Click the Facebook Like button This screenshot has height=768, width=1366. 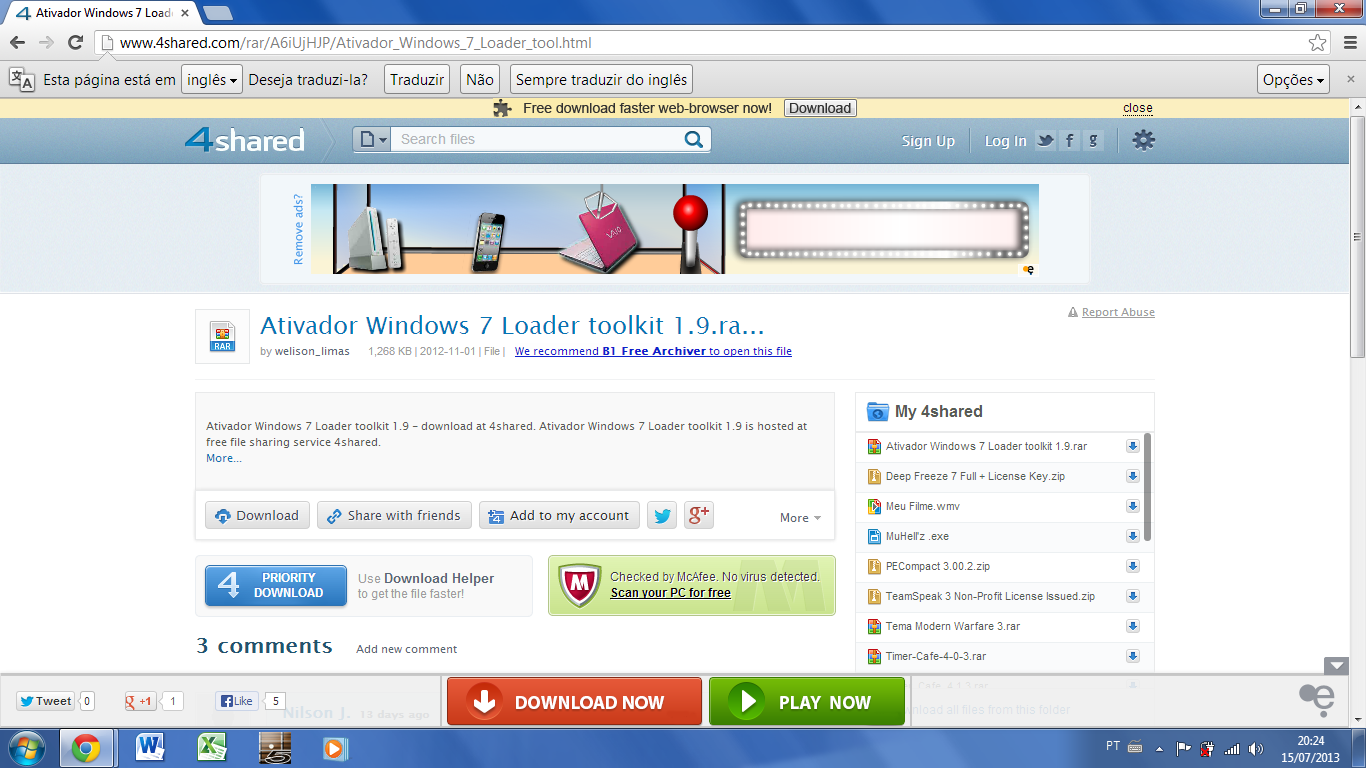238,701
